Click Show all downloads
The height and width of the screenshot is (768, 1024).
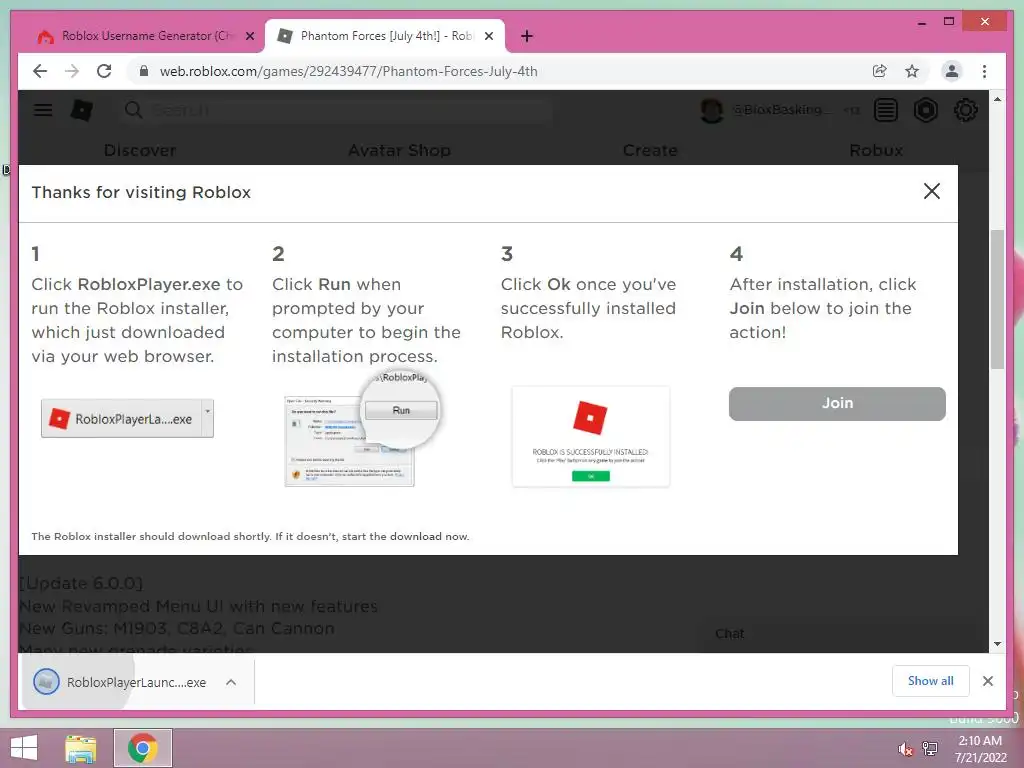[931, 681]
